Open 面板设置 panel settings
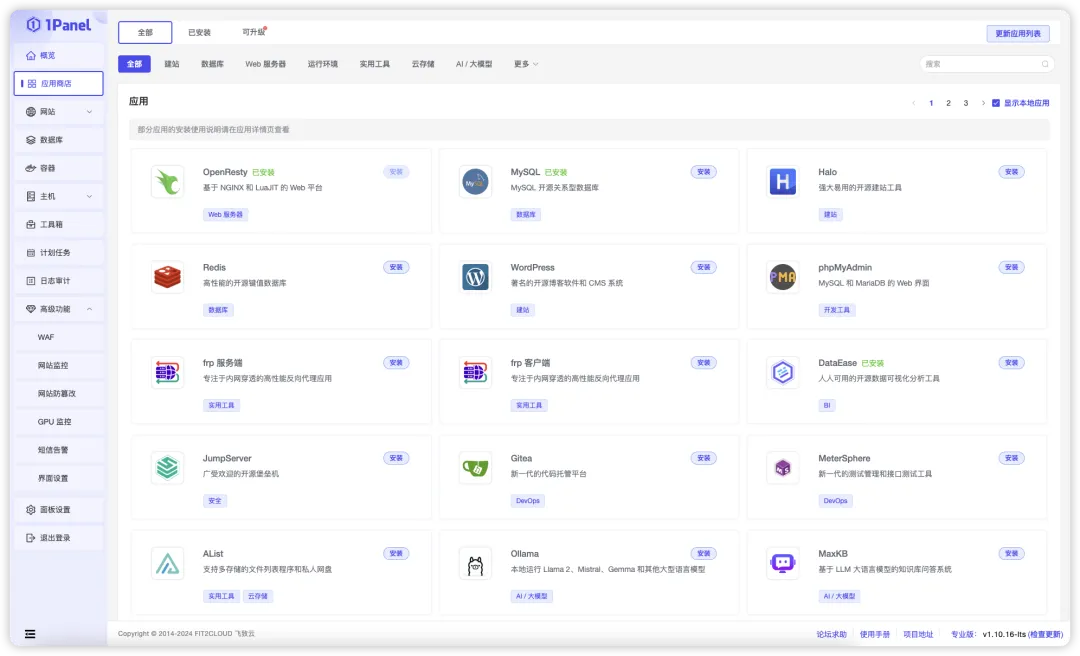The width and height of the screenshot is (1080, 656). point(59,510)
